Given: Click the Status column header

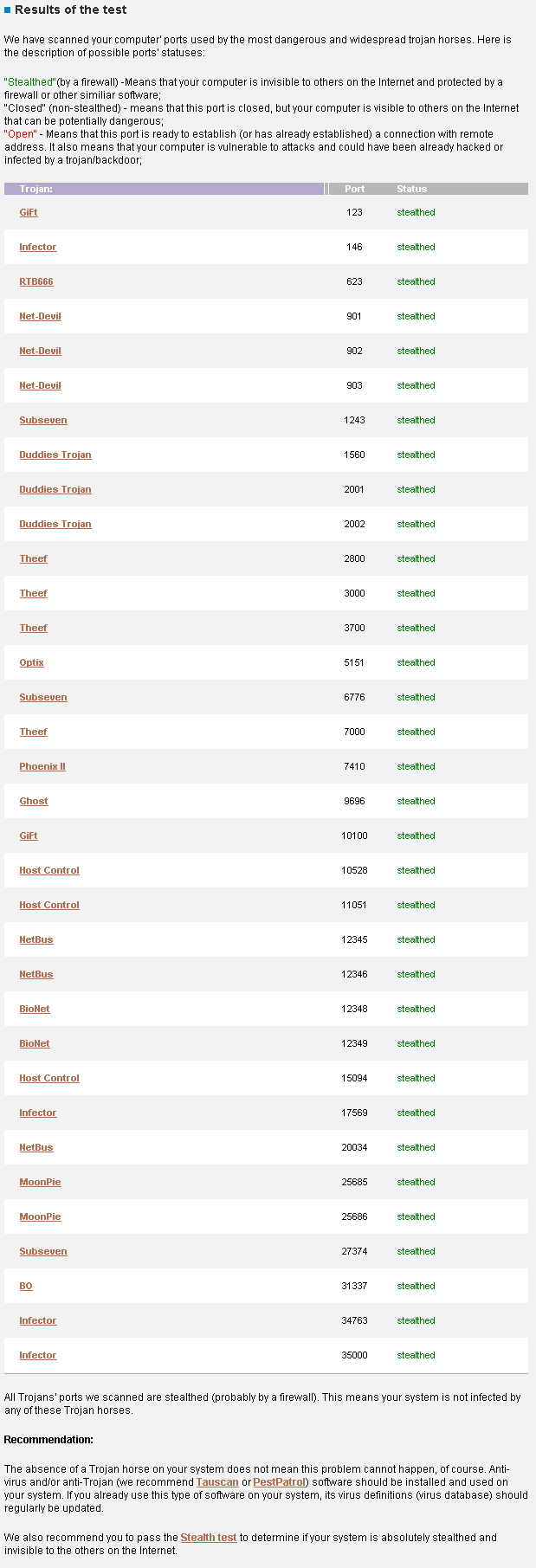Looking at the screenshot, I should (x=411, y=189).
